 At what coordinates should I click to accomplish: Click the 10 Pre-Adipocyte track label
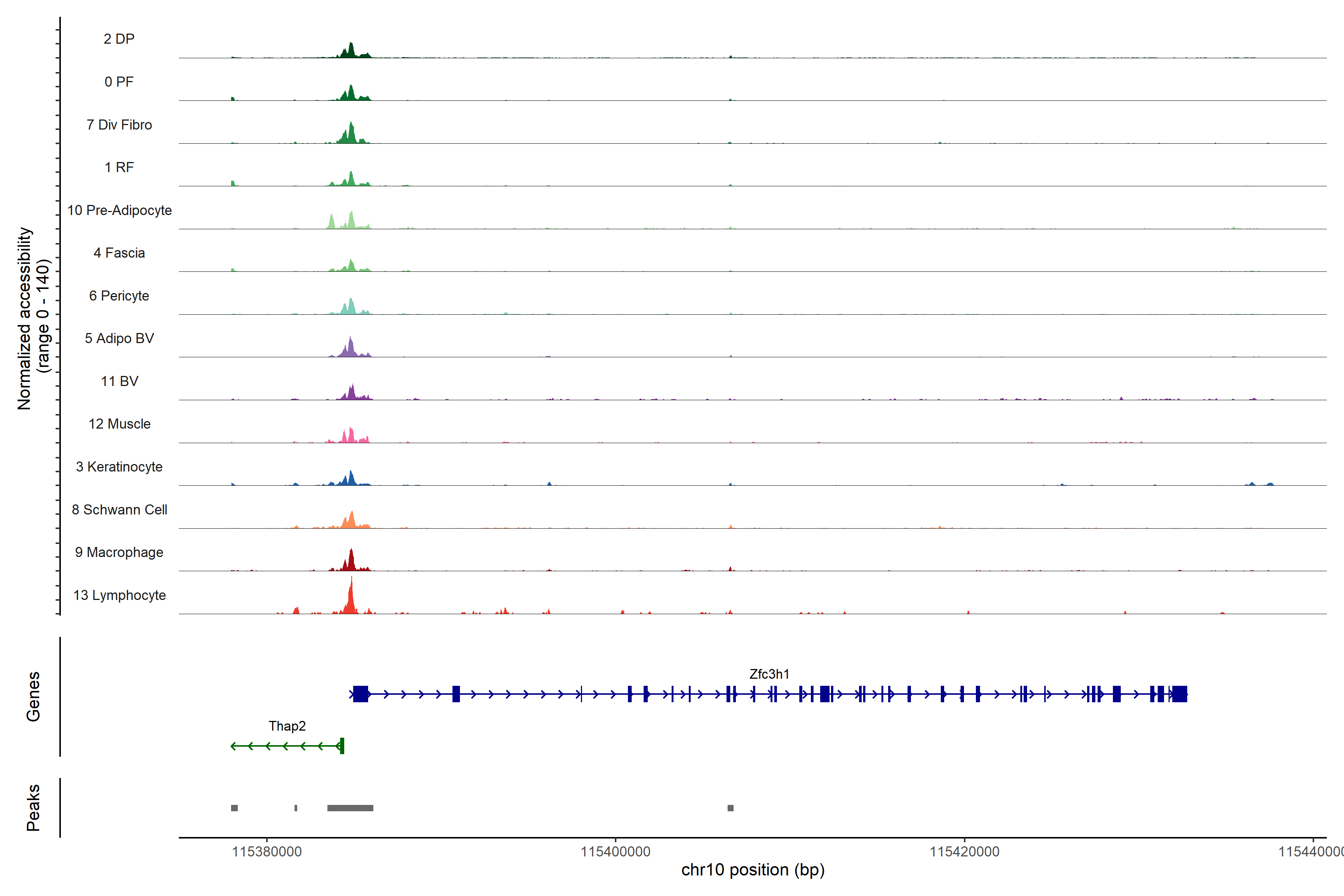coord(119,210)
